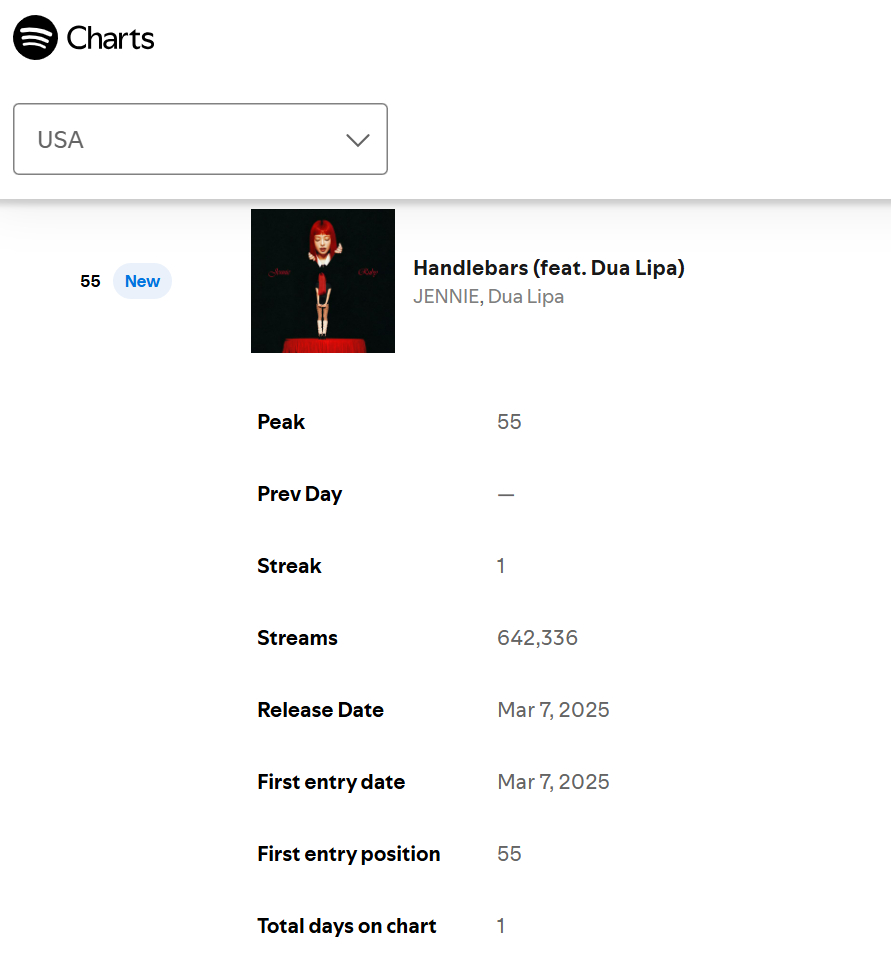Click the Total days on chart label

click(x=346, y=926)
